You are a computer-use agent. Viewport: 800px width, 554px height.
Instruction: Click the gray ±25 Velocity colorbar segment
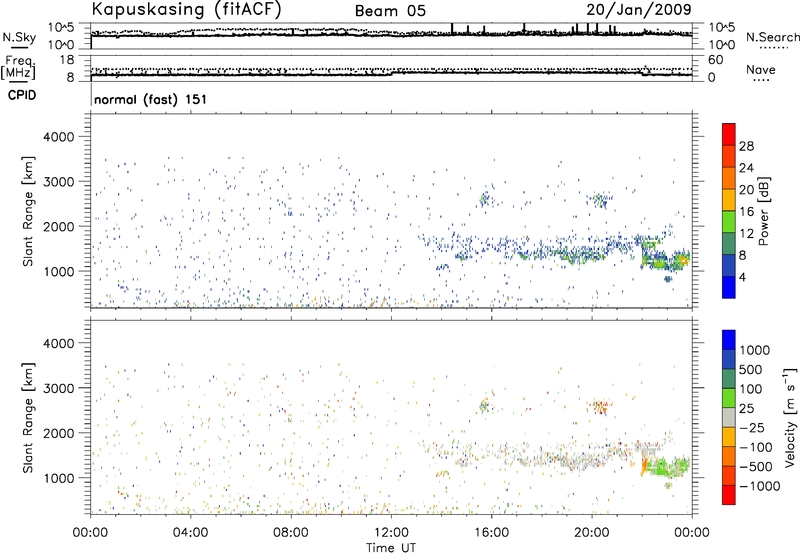729,417
